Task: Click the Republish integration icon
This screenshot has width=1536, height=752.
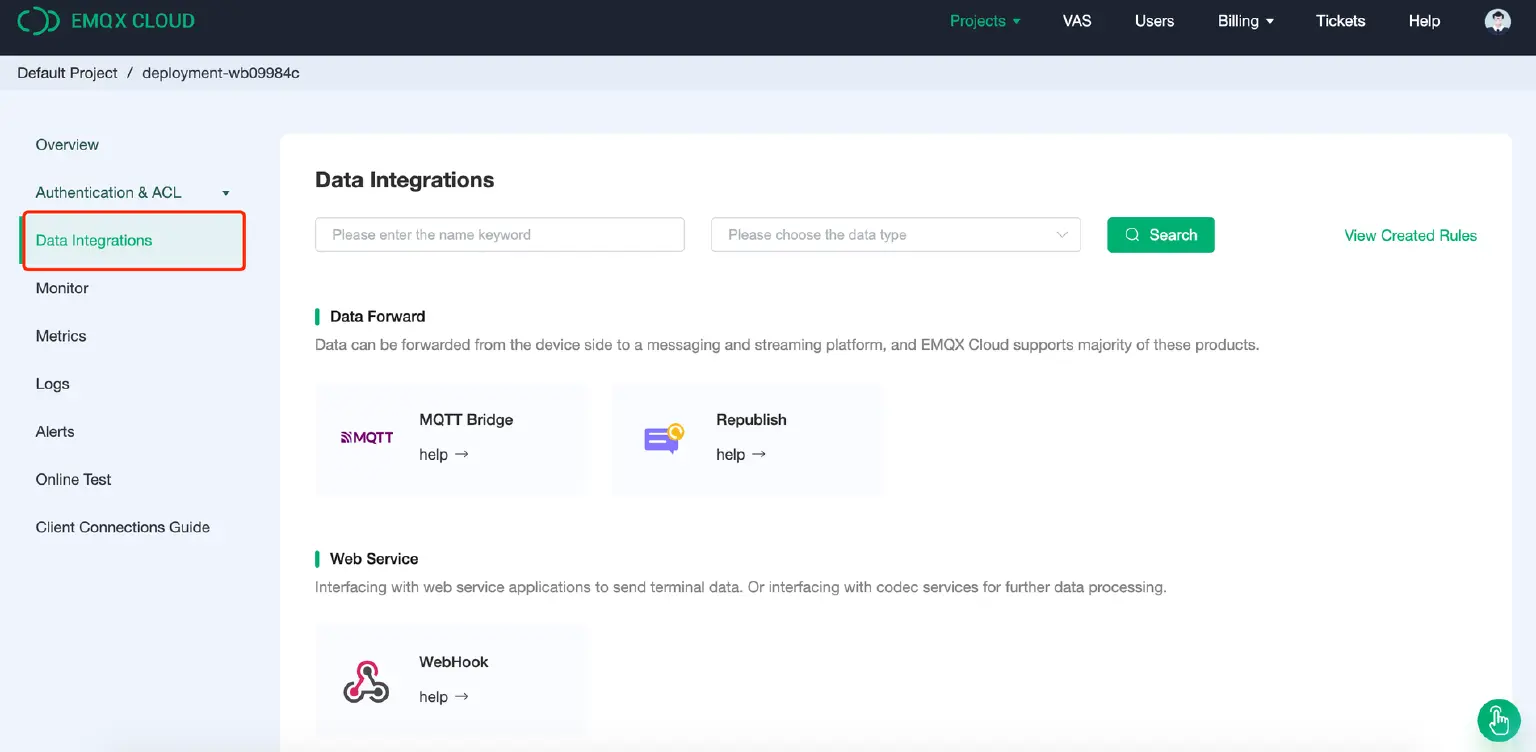Action: coord(661,437)
